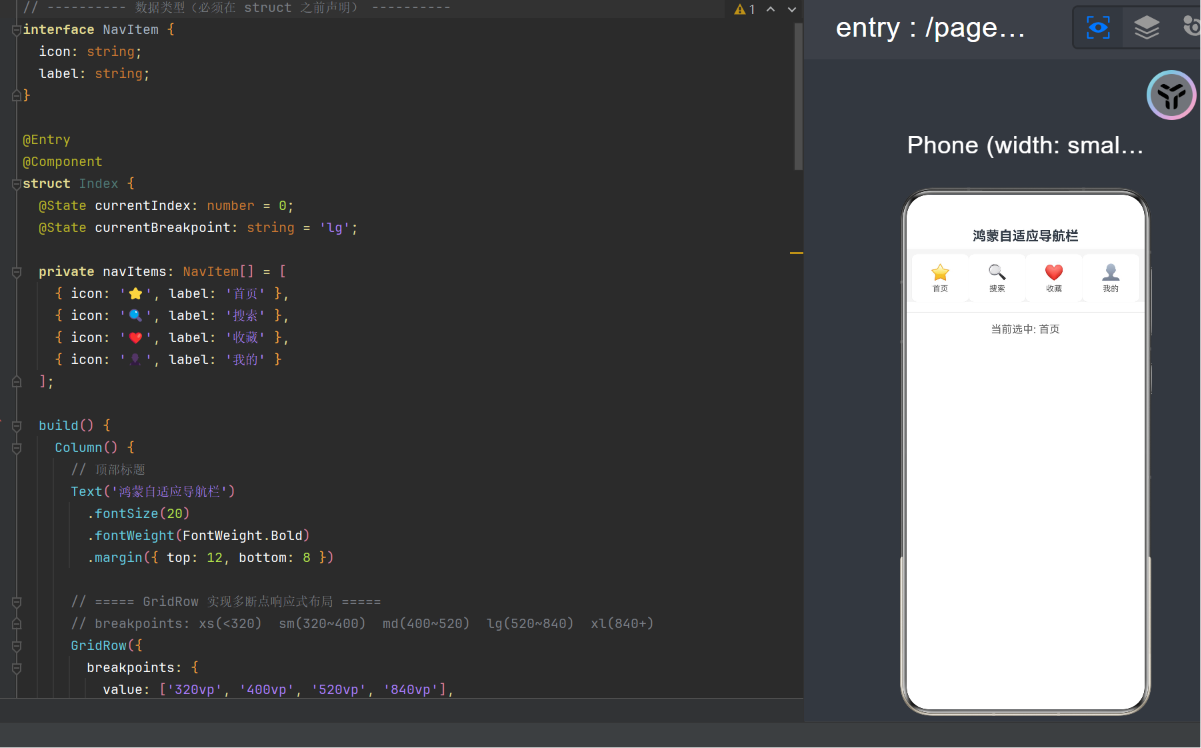
Task: Click the breakpoints xs/sm/md/lg/xl comment line
Action: (362, 624)
